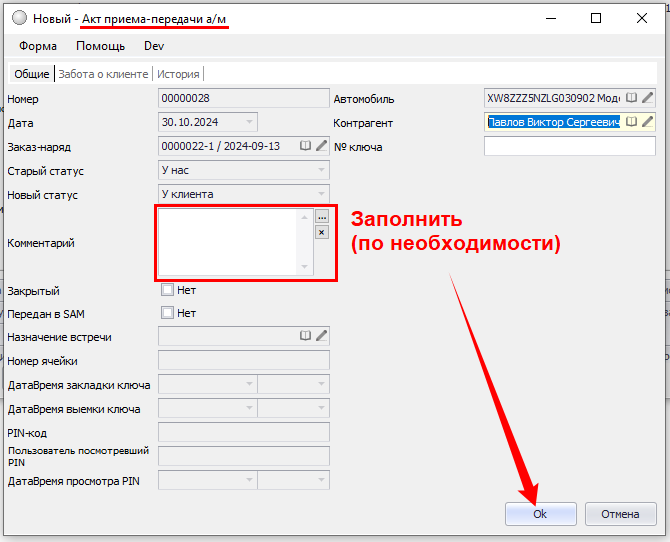Switch to the История tab
Image resolution: width=670 pixels, height=542 pixels.
pos(178,74)
